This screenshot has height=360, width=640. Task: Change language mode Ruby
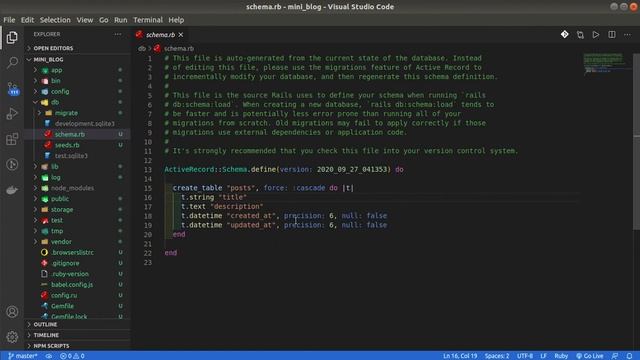pyautogui.click(x=561, y=356)
